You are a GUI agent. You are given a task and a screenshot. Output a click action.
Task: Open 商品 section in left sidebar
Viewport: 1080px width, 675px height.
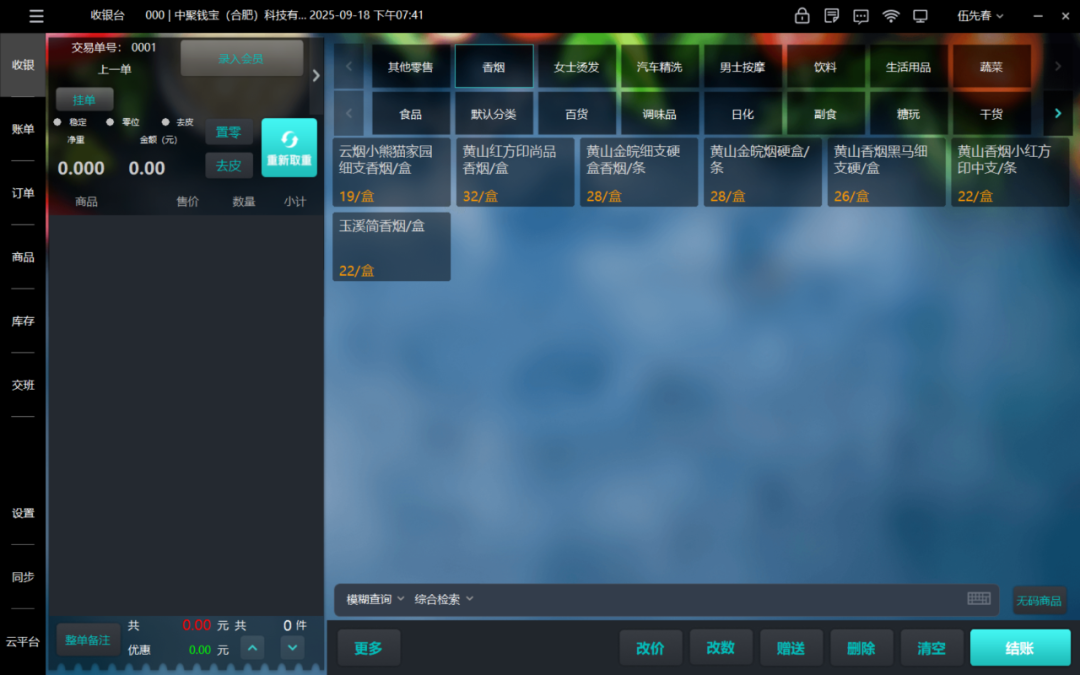[23, 257]
